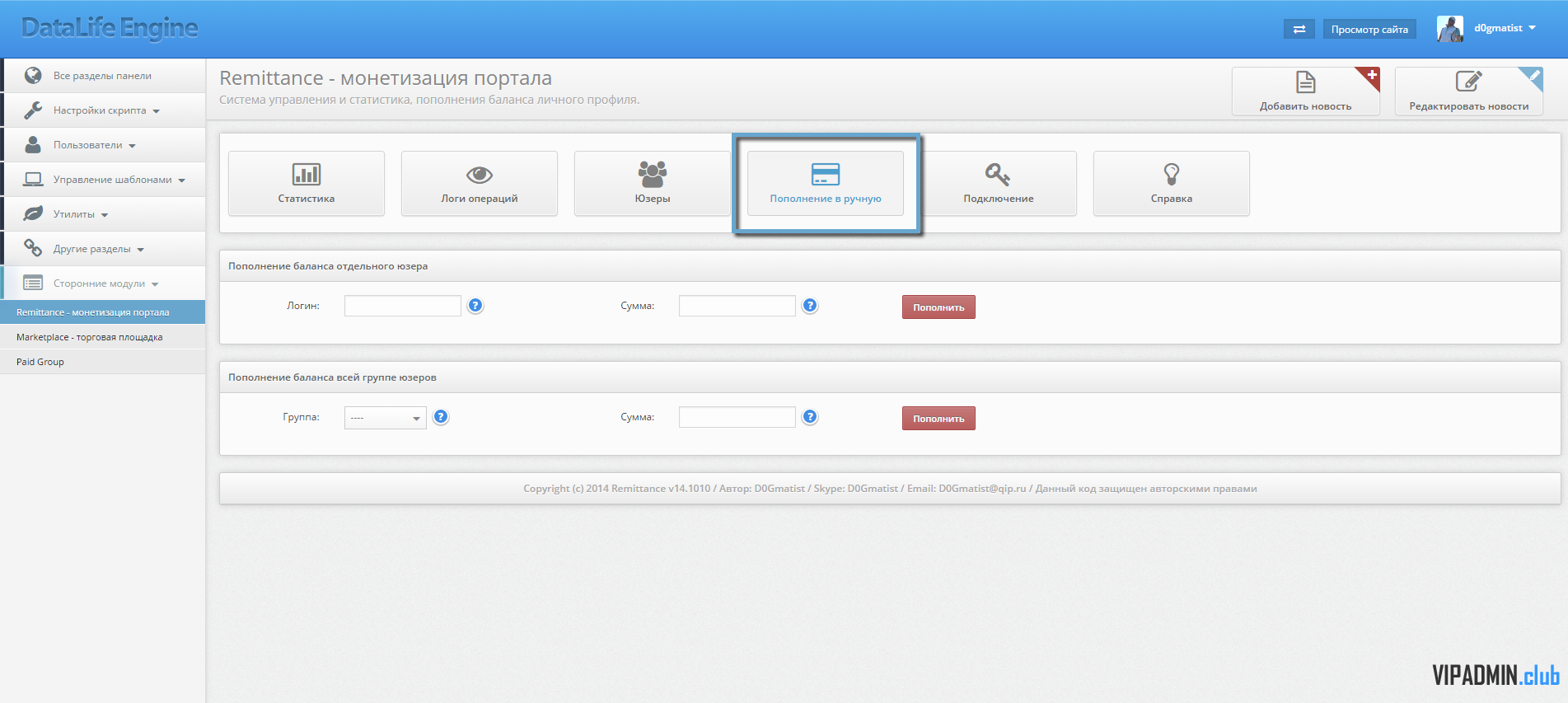Click Пополнить for group balance
This screenshot has height=703, width=1568.
(938, 419)
